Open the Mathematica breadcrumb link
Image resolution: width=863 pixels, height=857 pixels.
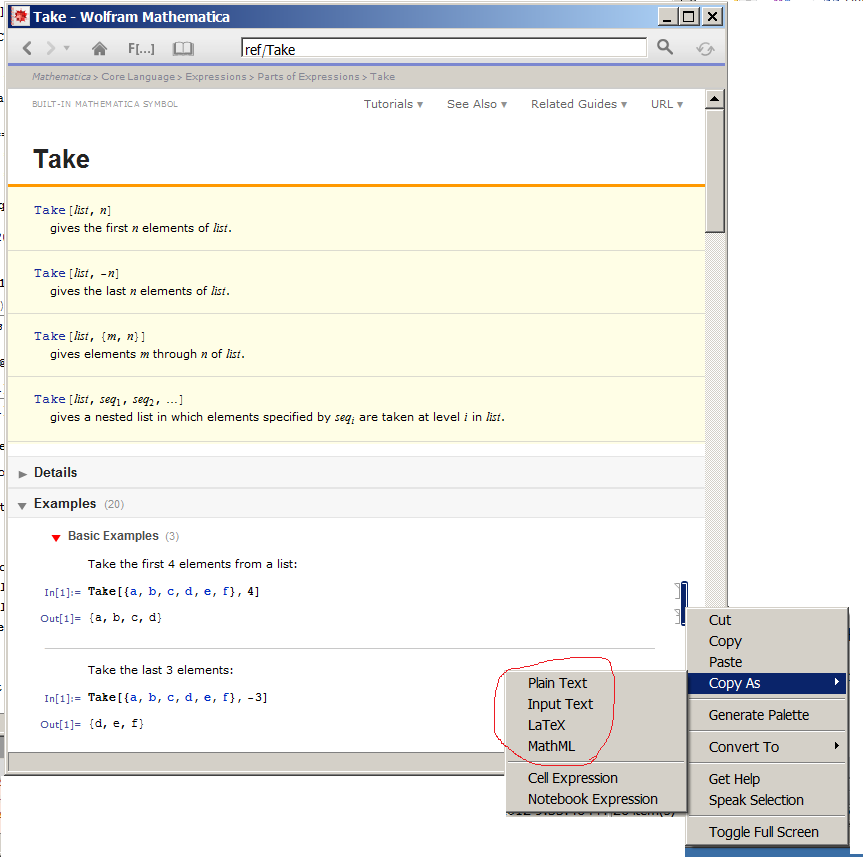click(x=61, y=77)
